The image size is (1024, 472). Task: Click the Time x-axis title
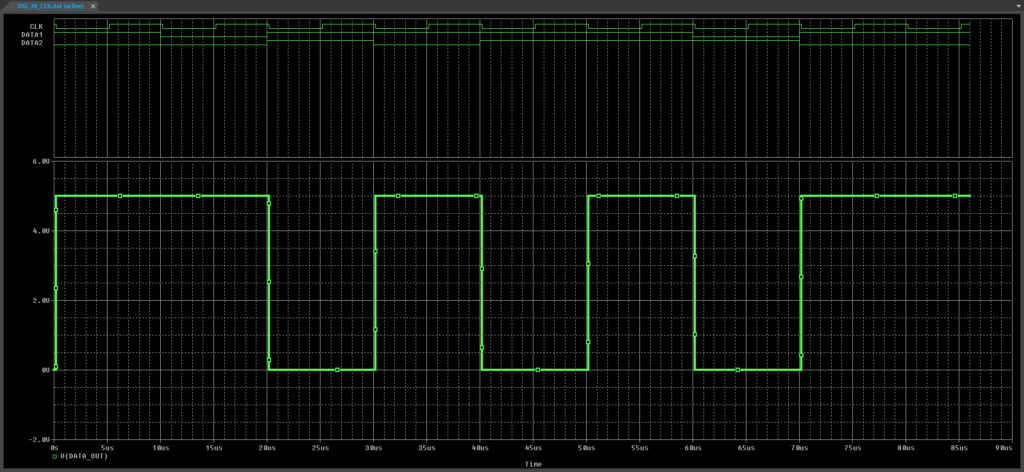pyautogui.click(x=533, y=464)
